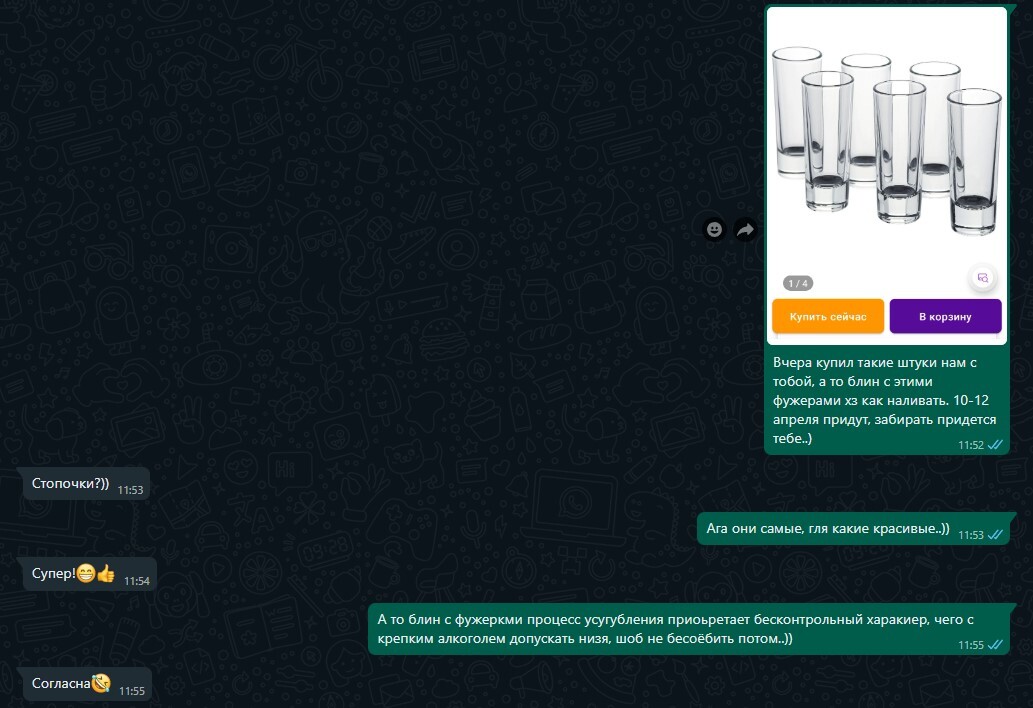Select the 'Ага они самые' message
The width and height of the screenshot is (1033, 708).
853,528
